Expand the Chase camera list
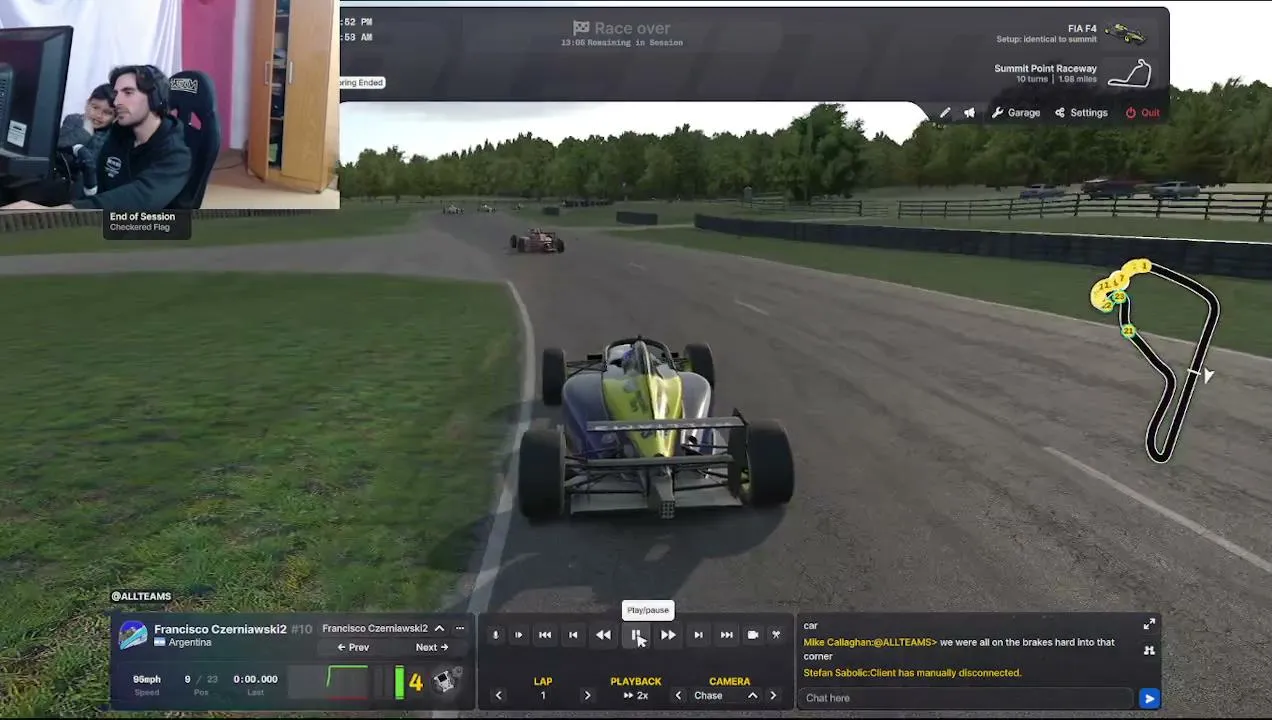 pos(752,696)
